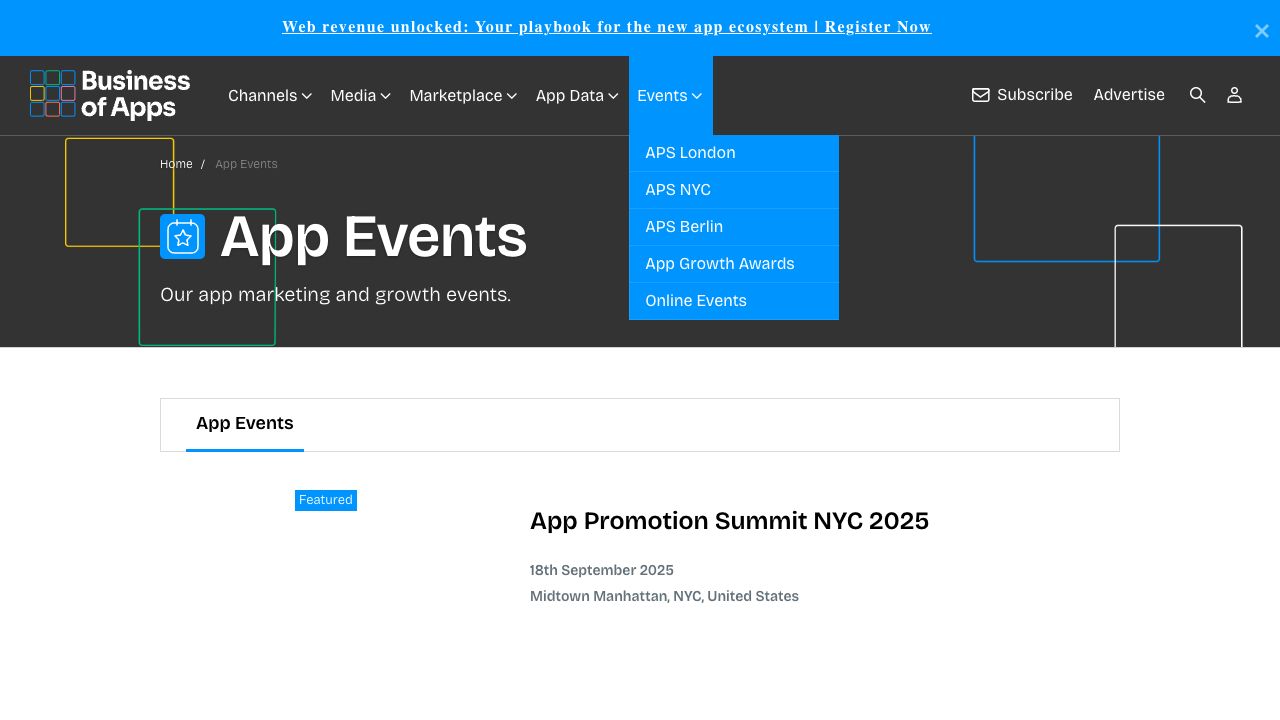Select APS NYC from Events menu
Screen dimensions: 1280x720
(678, 190)
